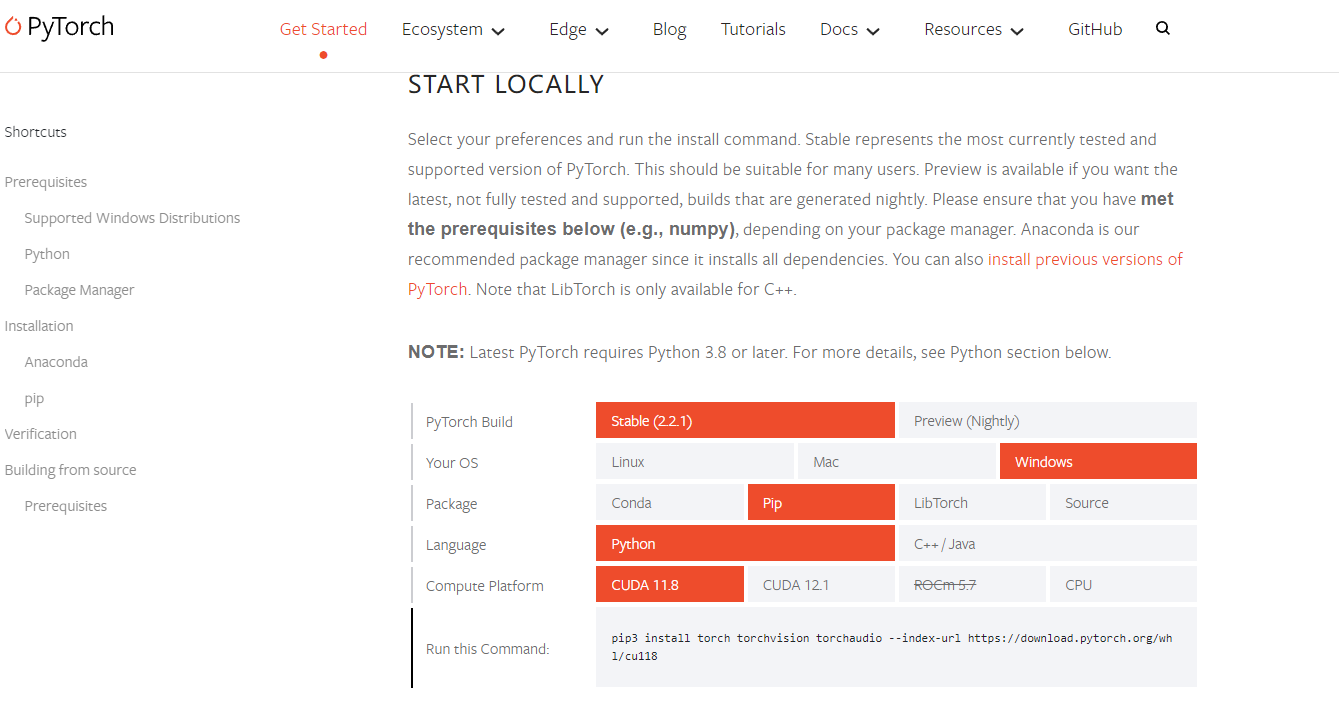The height and width of the screenshot is (708, 1339).
Task: Go to Verification section
Action: [x=41, y=434]
